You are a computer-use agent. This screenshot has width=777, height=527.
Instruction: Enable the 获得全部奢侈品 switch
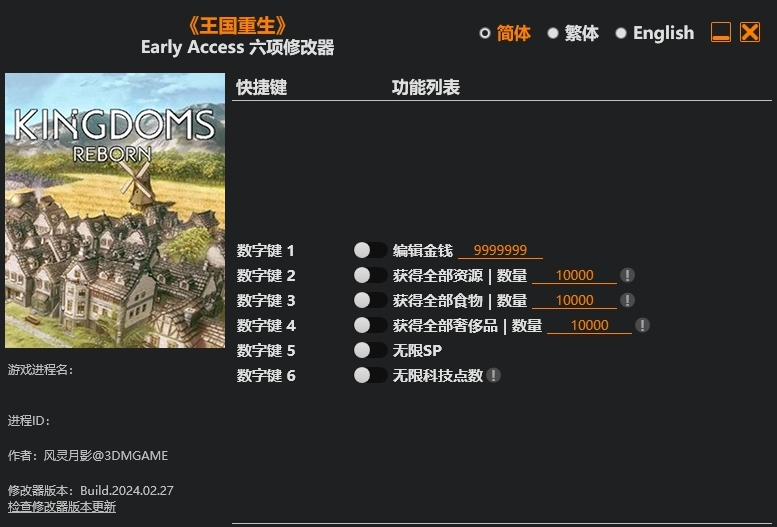(370, 325)
